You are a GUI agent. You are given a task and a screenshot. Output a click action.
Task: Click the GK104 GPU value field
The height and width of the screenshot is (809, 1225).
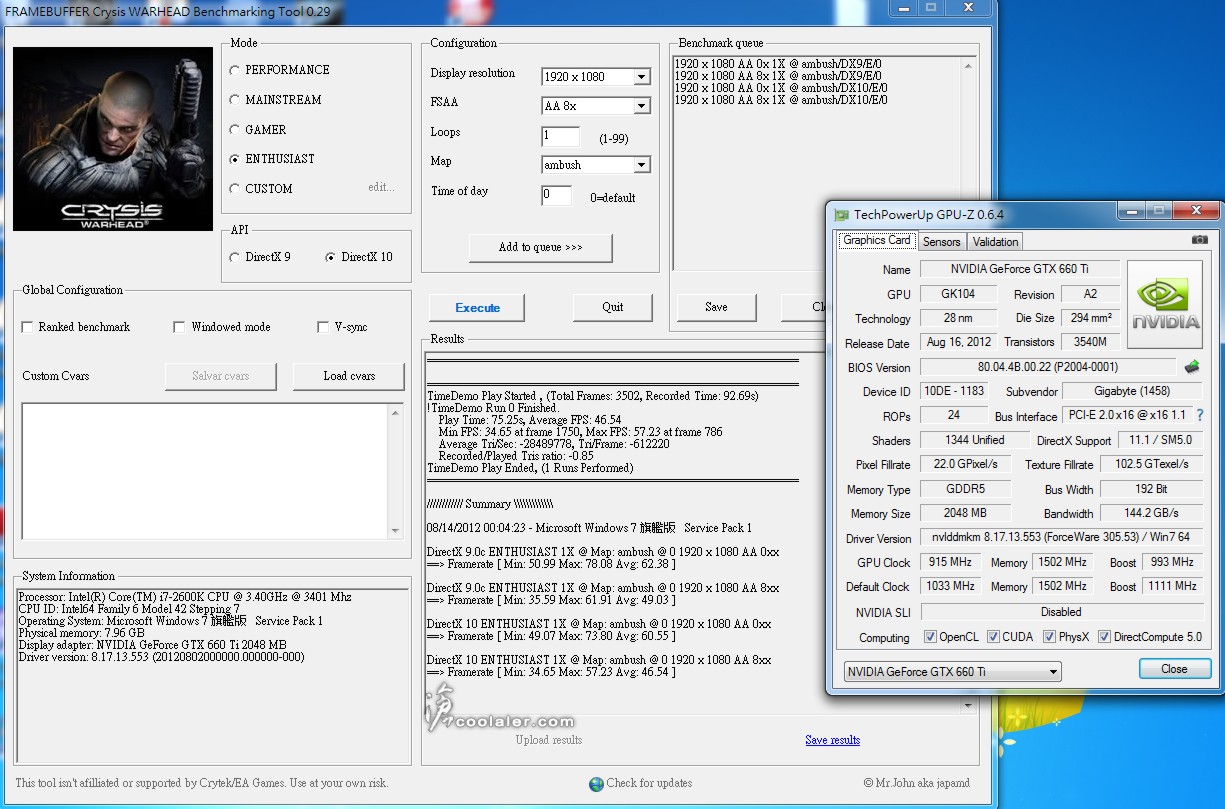click(x=960, y=294)
